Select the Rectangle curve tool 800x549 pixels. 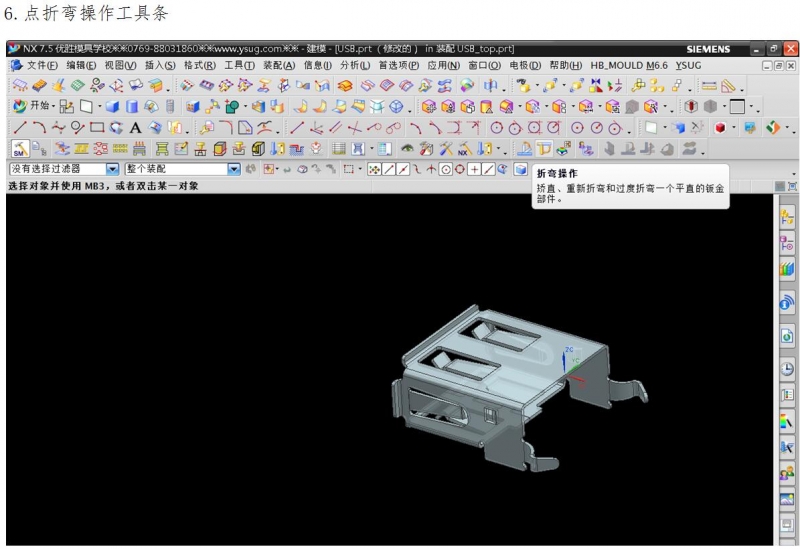click(x=97, y=127)
